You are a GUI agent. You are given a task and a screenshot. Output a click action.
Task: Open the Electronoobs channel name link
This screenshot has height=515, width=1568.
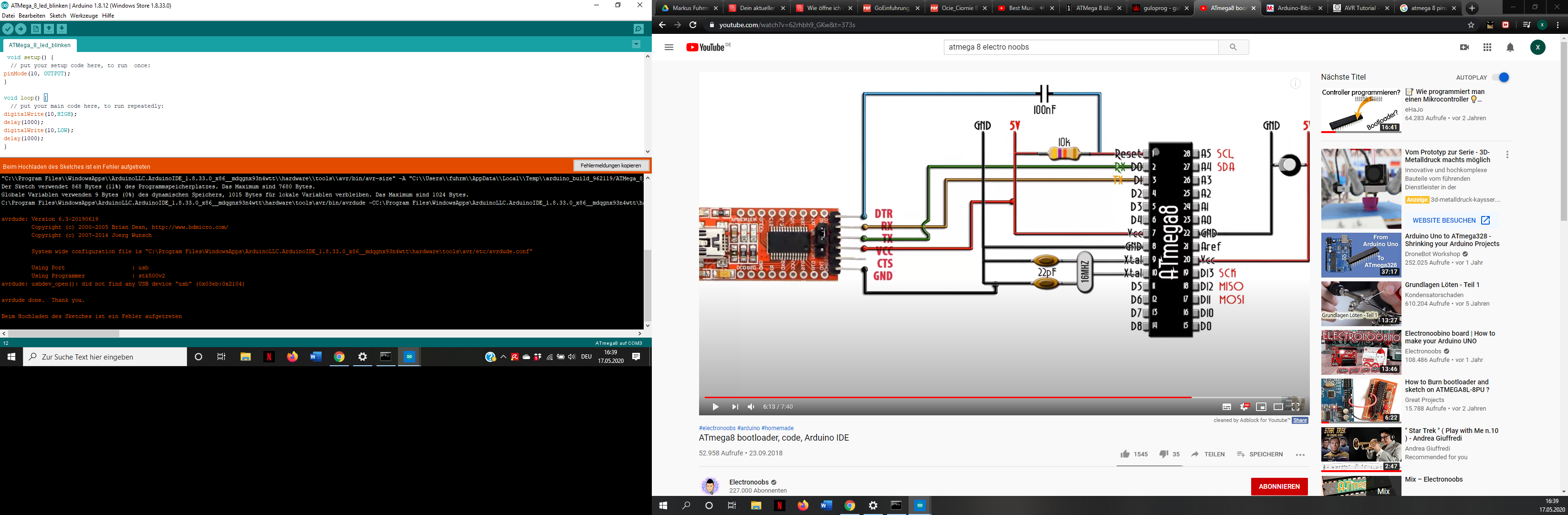coord(749,482)
